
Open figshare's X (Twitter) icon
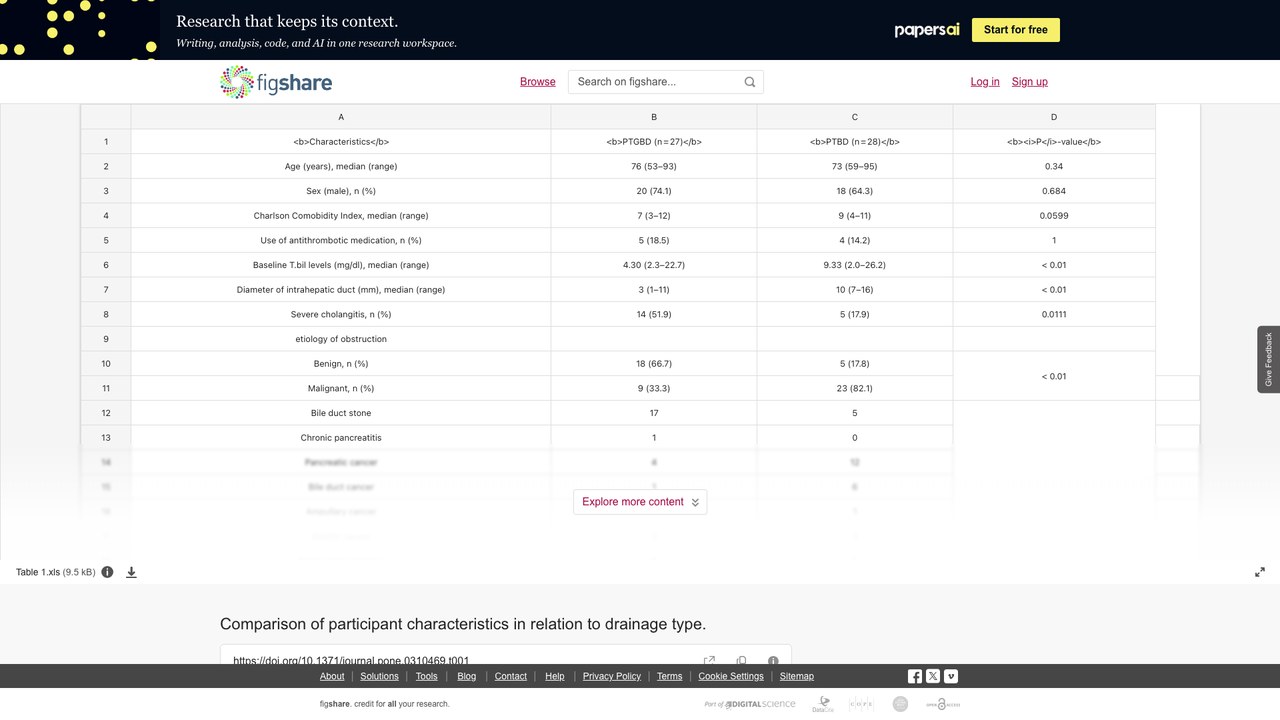pyautogui.click(x=933, y=676)
